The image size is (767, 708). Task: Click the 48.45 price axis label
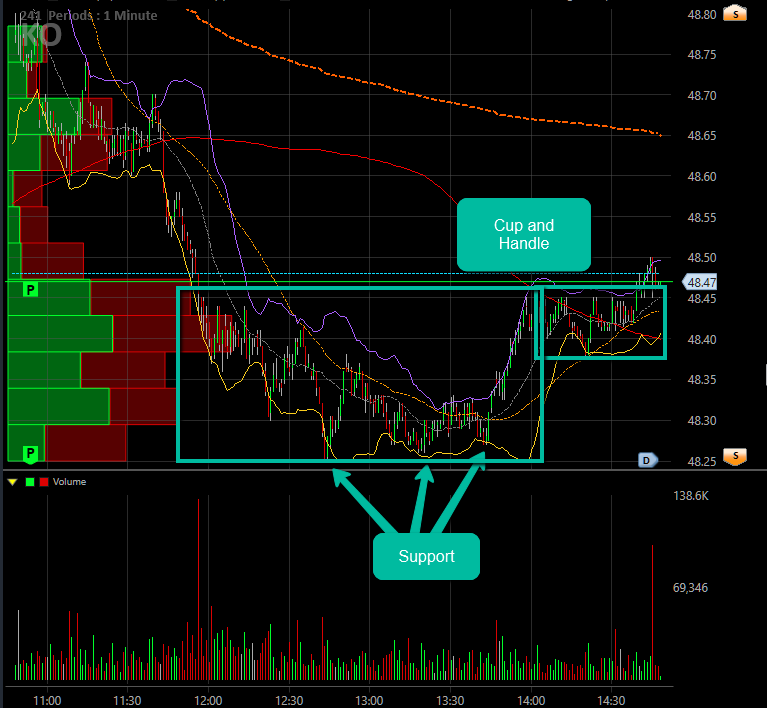pyautogui.click(x=701, y=298)
